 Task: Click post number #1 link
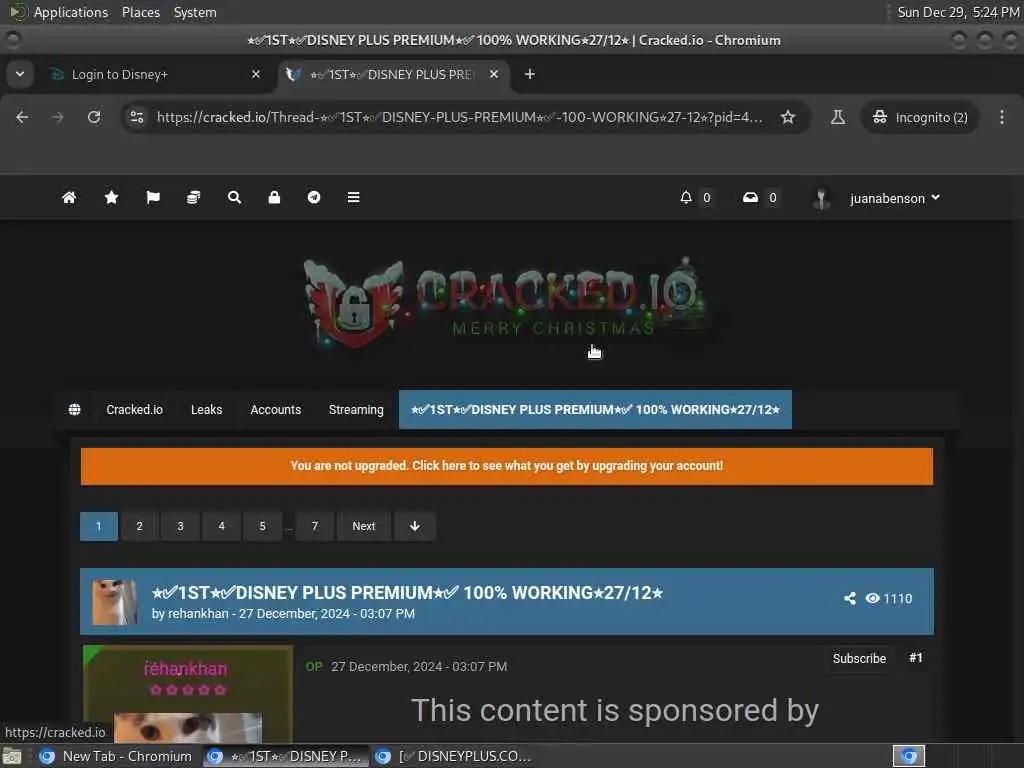916,658
